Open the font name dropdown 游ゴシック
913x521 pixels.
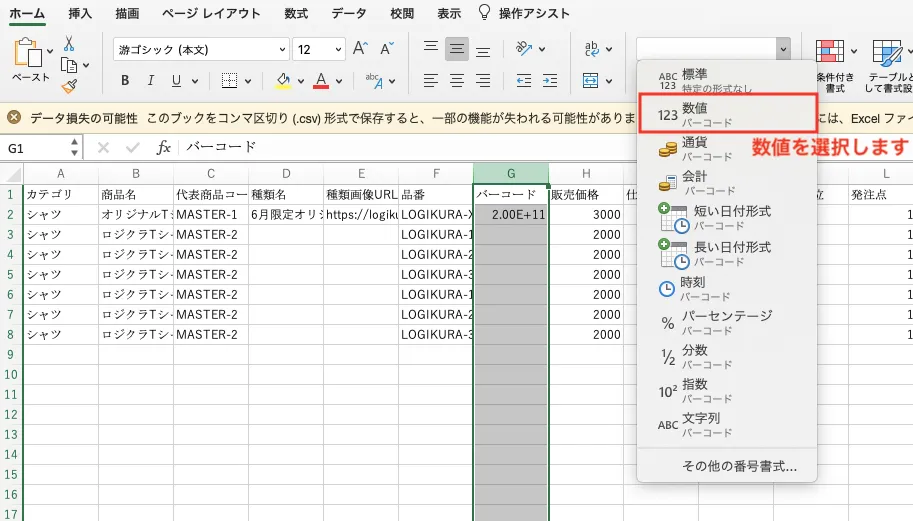tap(201, 49)
